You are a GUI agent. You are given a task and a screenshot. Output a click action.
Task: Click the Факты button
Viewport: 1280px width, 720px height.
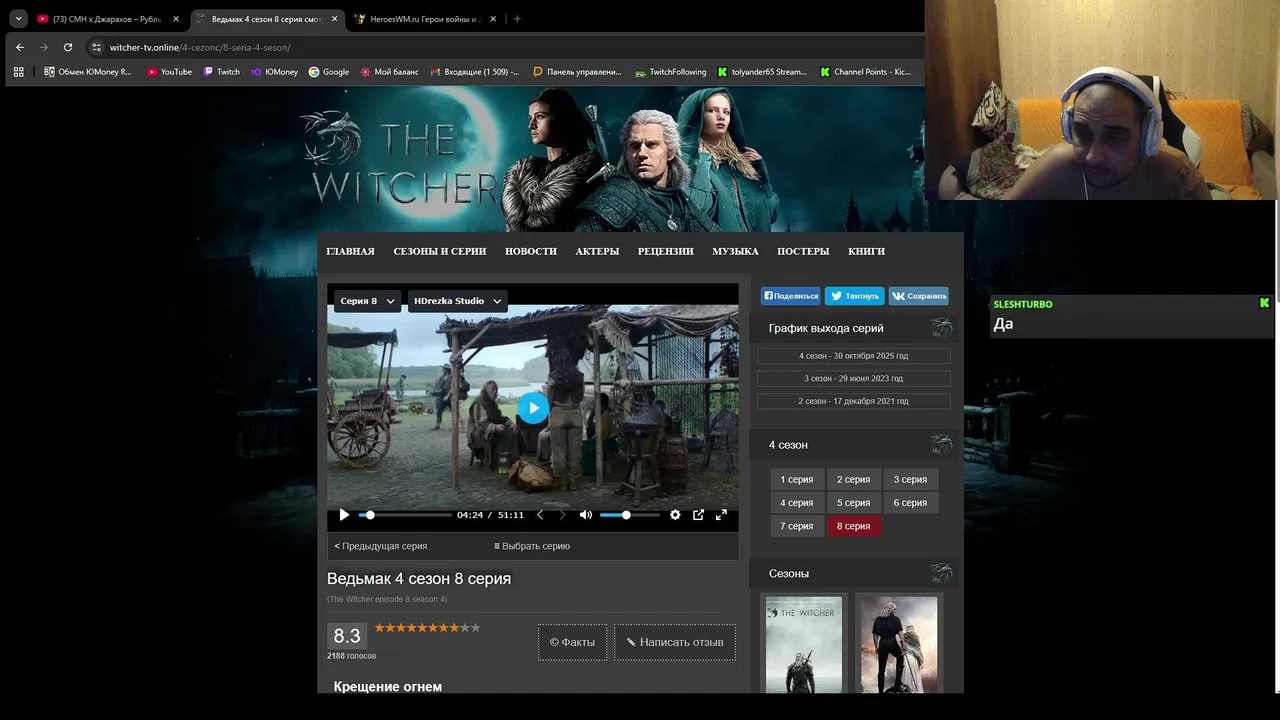click(x=572, y=642)
